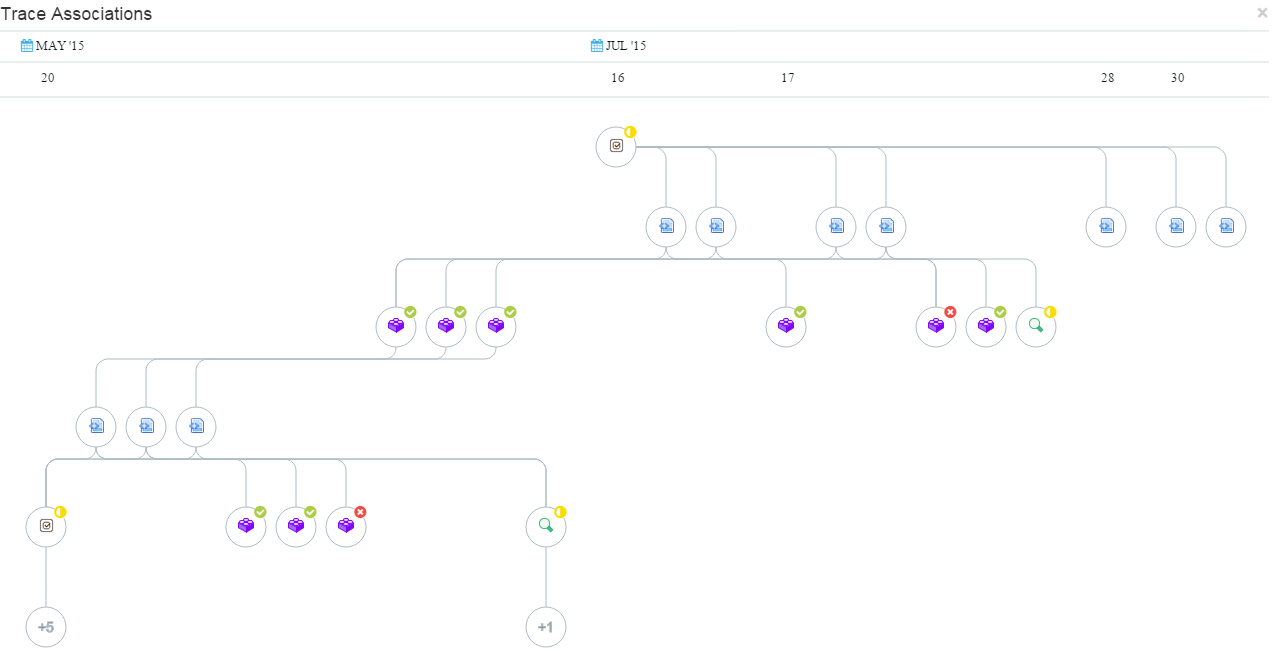Viewport: 1275px width, 651px height.
Task: Select the rightmost document node in second row
Action: point(1226,226)
